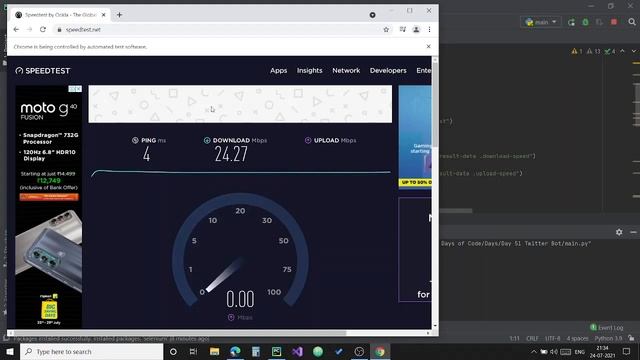
Task: Click the red Stop button in PyCharm
Action: [x=614, y=22]
